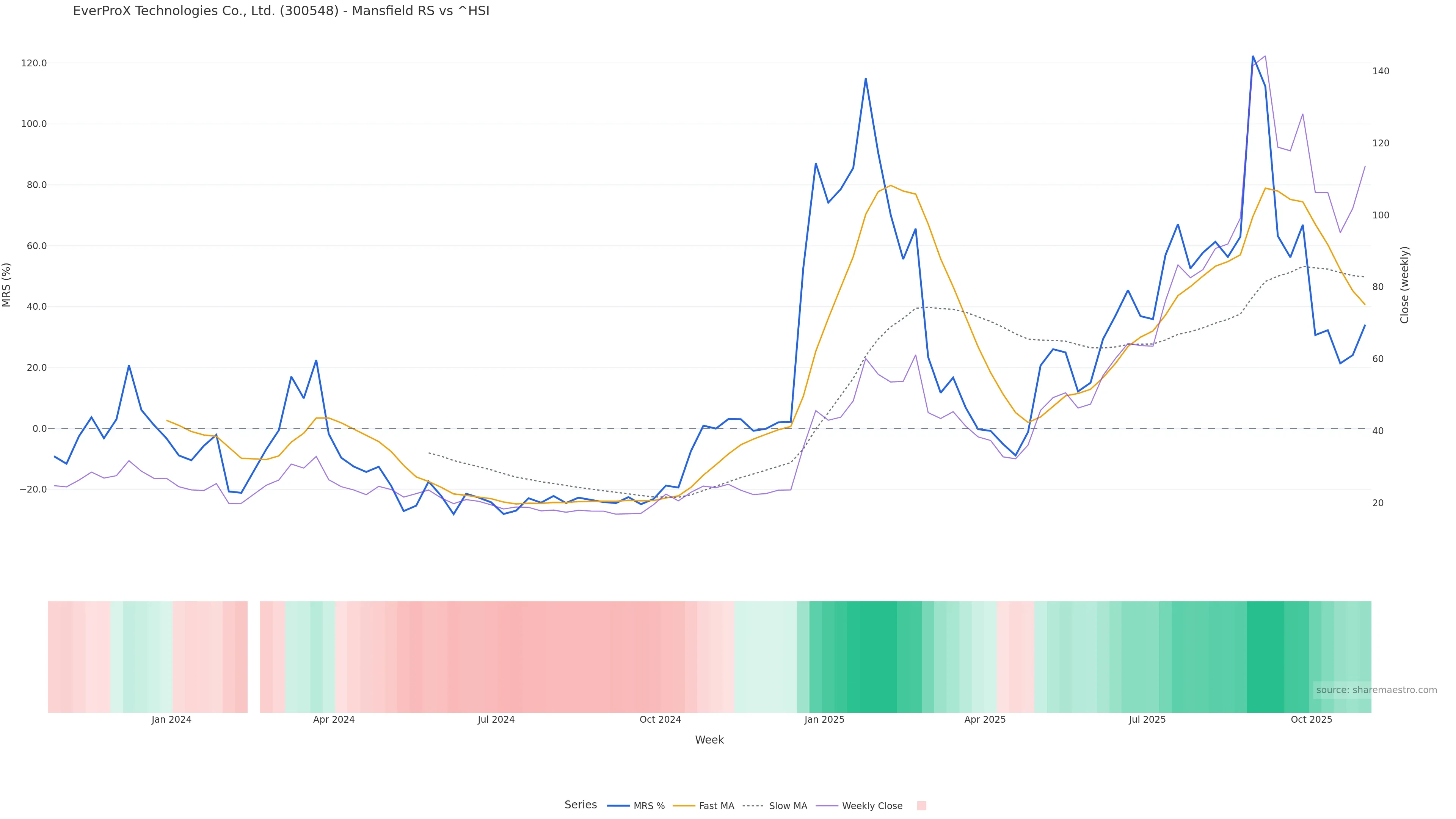Click the Jan 2025 x-axis tick label
This screenshot has height=819, width=1456.
tap(824, 720)
